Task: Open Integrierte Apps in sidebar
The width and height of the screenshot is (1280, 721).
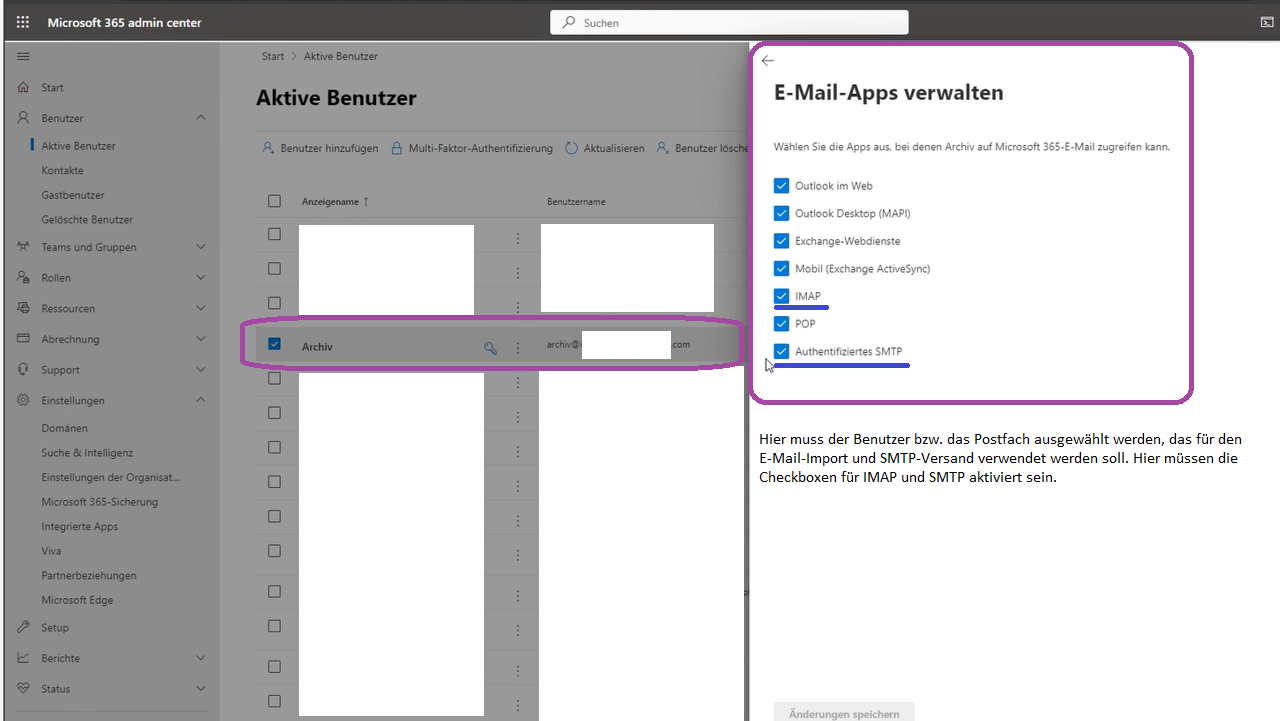Action: pos(79,527)
